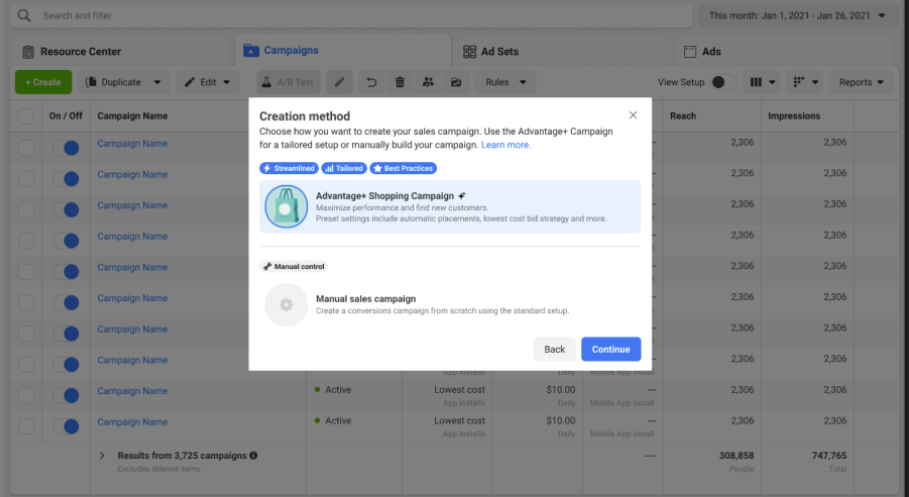Click the pencil edit icon in toolbar
909x497 pixels.
pyautogui.click(x=340, y=82)
